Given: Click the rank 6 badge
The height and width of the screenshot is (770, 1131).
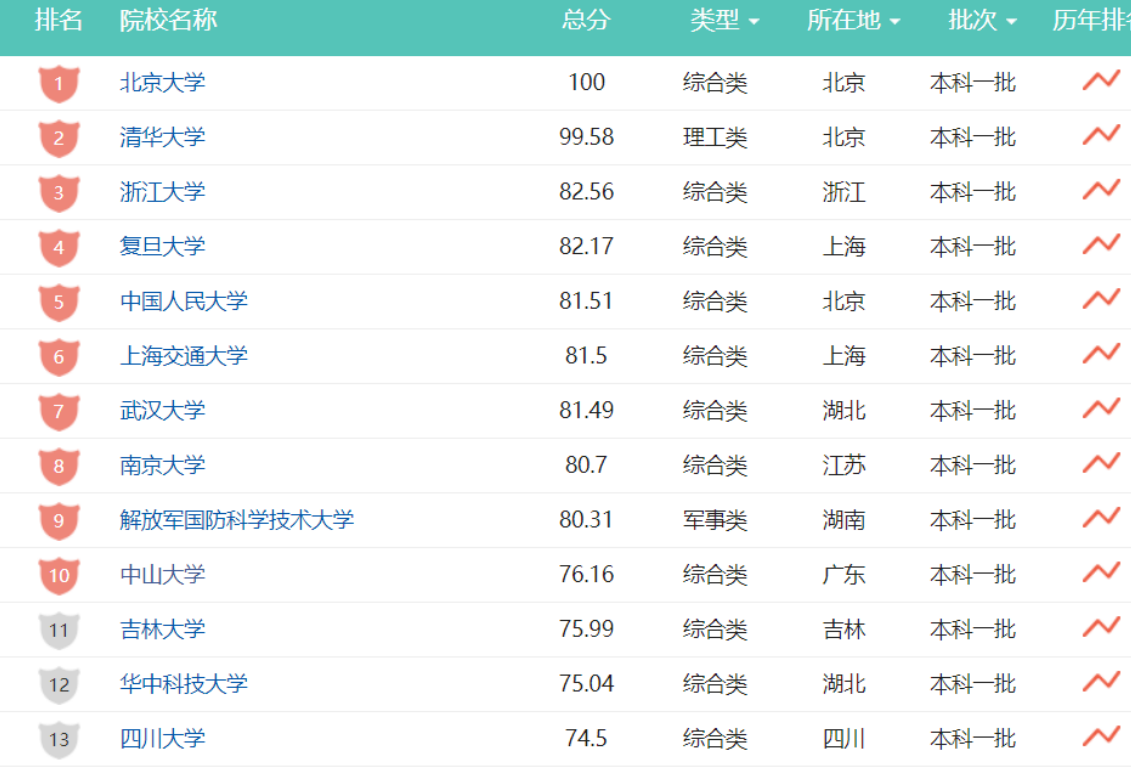Looking at the screenshot, I should click(x=59, y=357).
